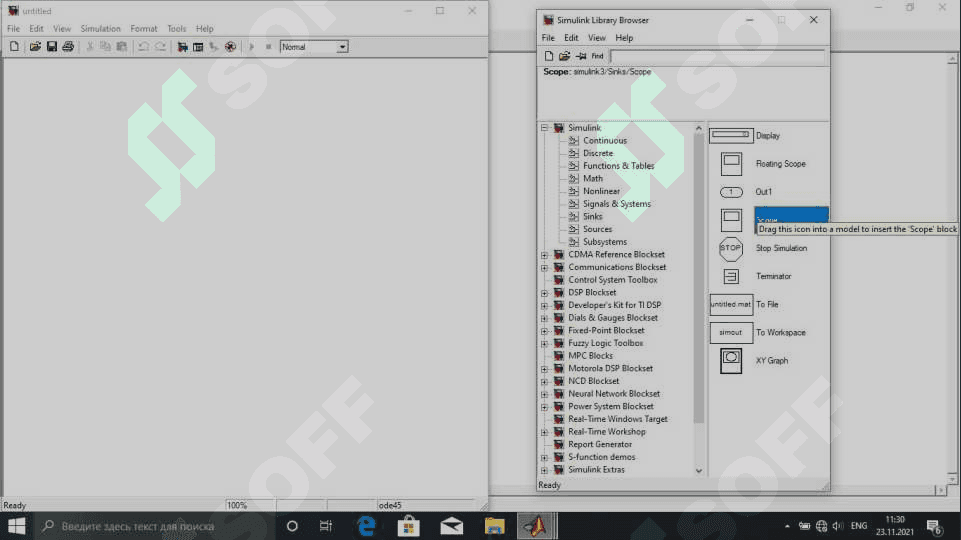
Task: Expand Neural Network Blockset node
Action: (544, 394)
